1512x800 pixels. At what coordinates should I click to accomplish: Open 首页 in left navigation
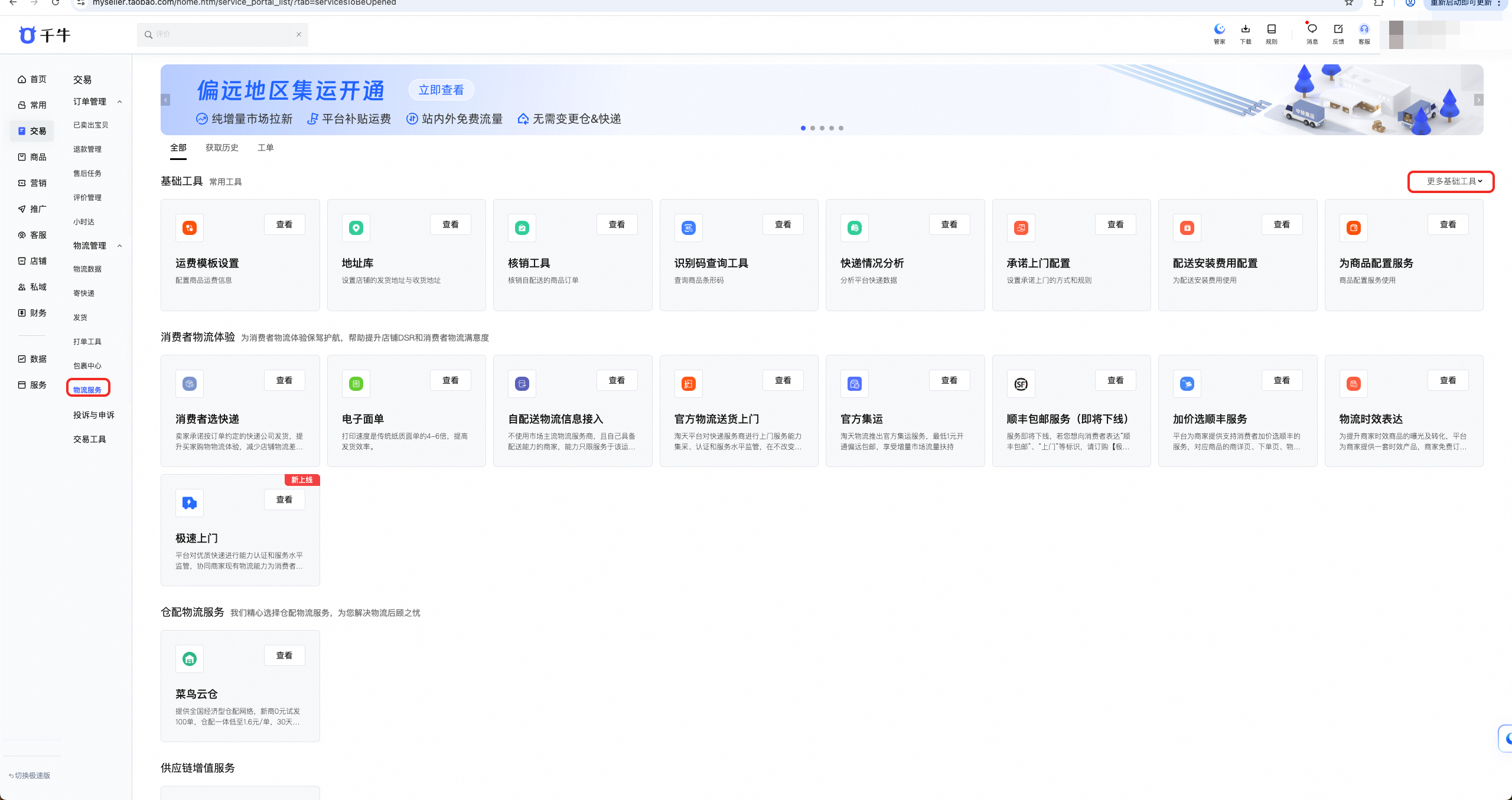32,79
